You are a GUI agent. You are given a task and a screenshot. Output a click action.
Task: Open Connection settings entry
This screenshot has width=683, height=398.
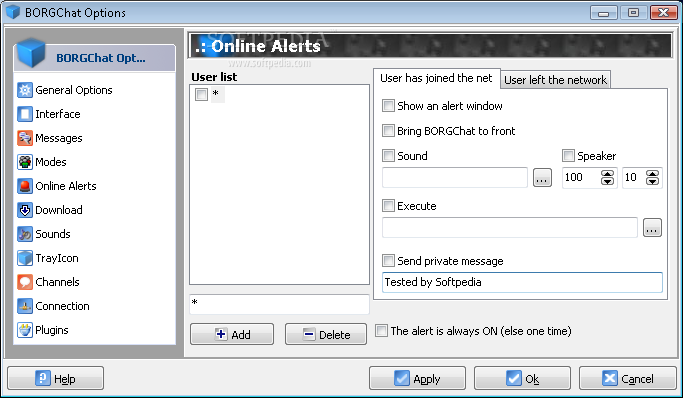coord(62,306)
